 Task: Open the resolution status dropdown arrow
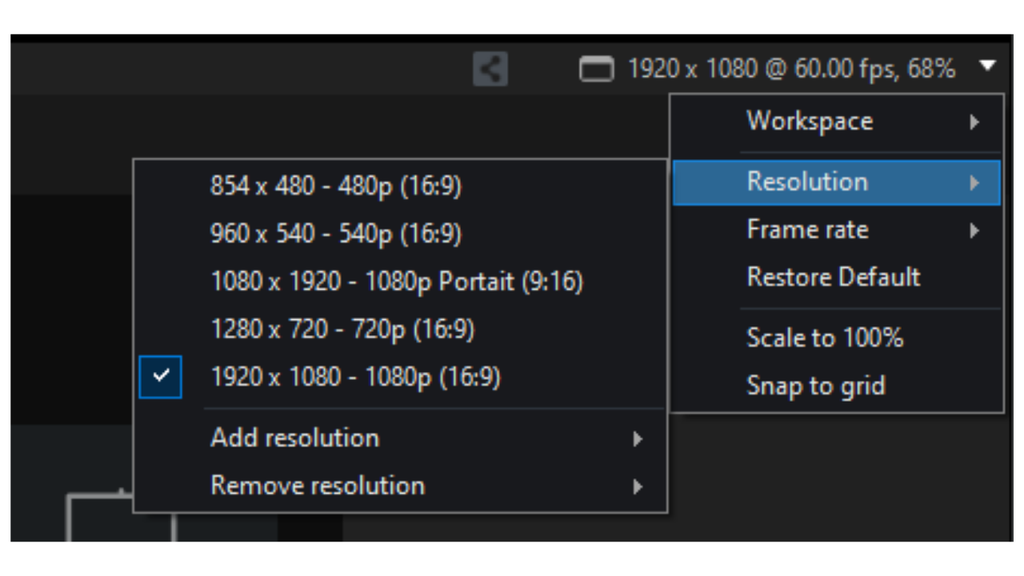(x=989, y=65)
